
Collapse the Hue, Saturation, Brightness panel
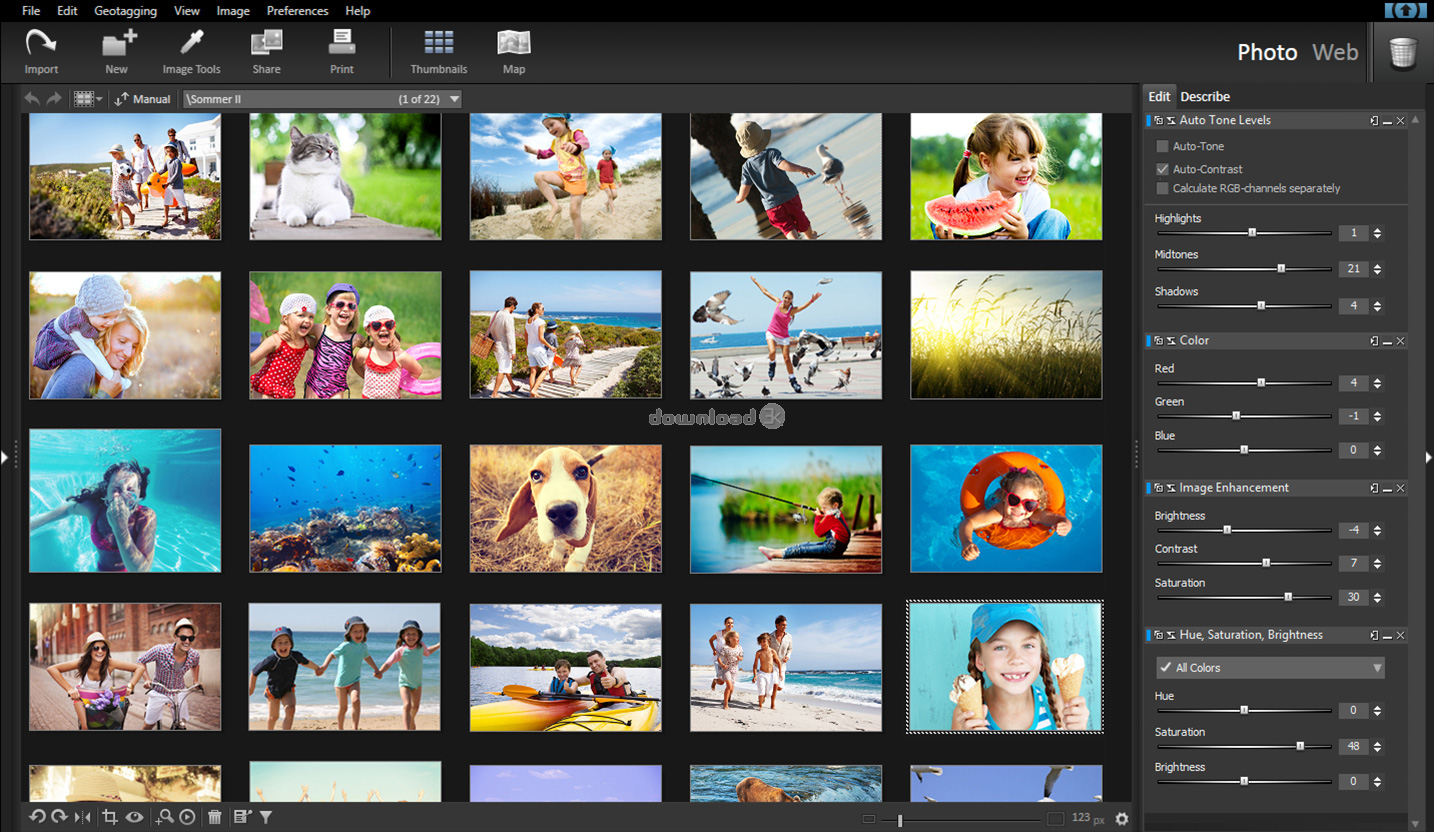1387,635
